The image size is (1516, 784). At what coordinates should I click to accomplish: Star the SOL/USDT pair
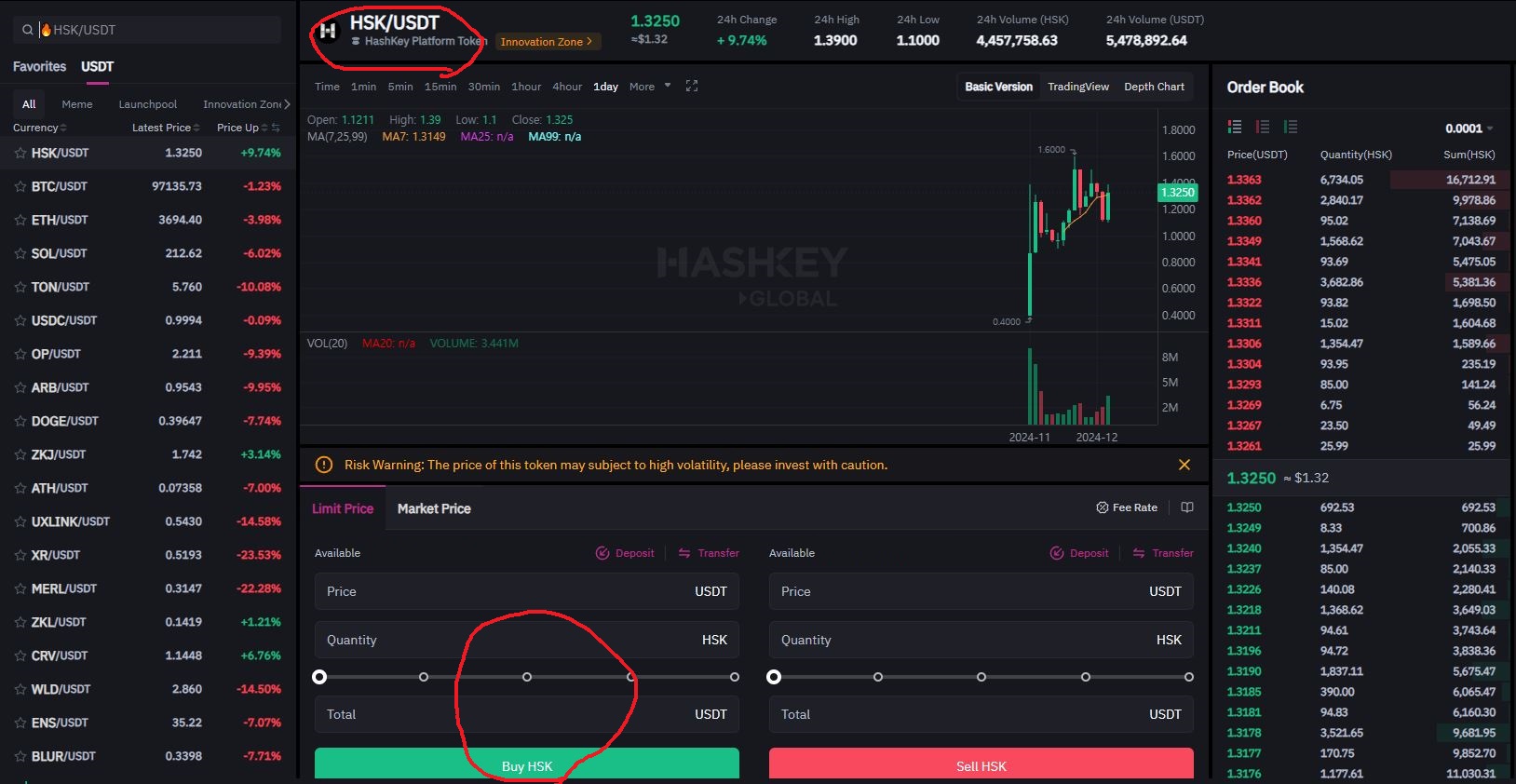coord(20,253)
